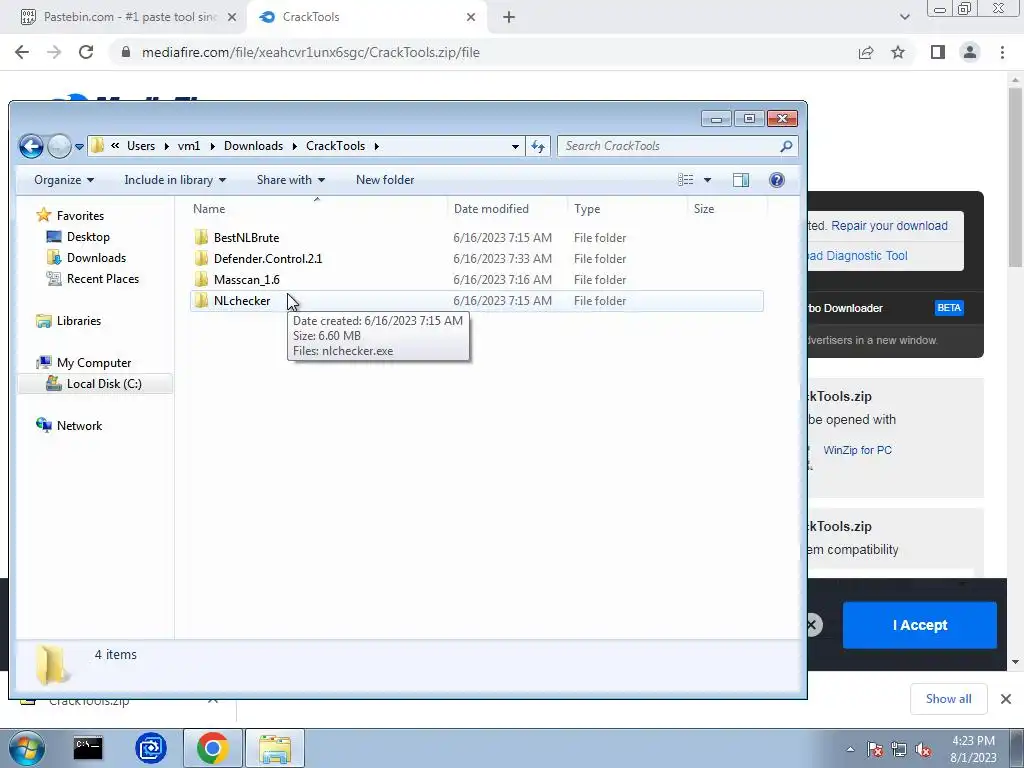Click the New folder button
The height and width of the screenshot is (768, 1024).
(385, 180)
